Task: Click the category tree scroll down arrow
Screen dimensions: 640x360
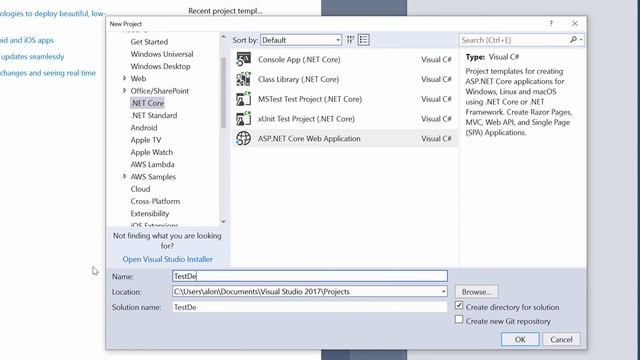Action: tap(223, 222)
